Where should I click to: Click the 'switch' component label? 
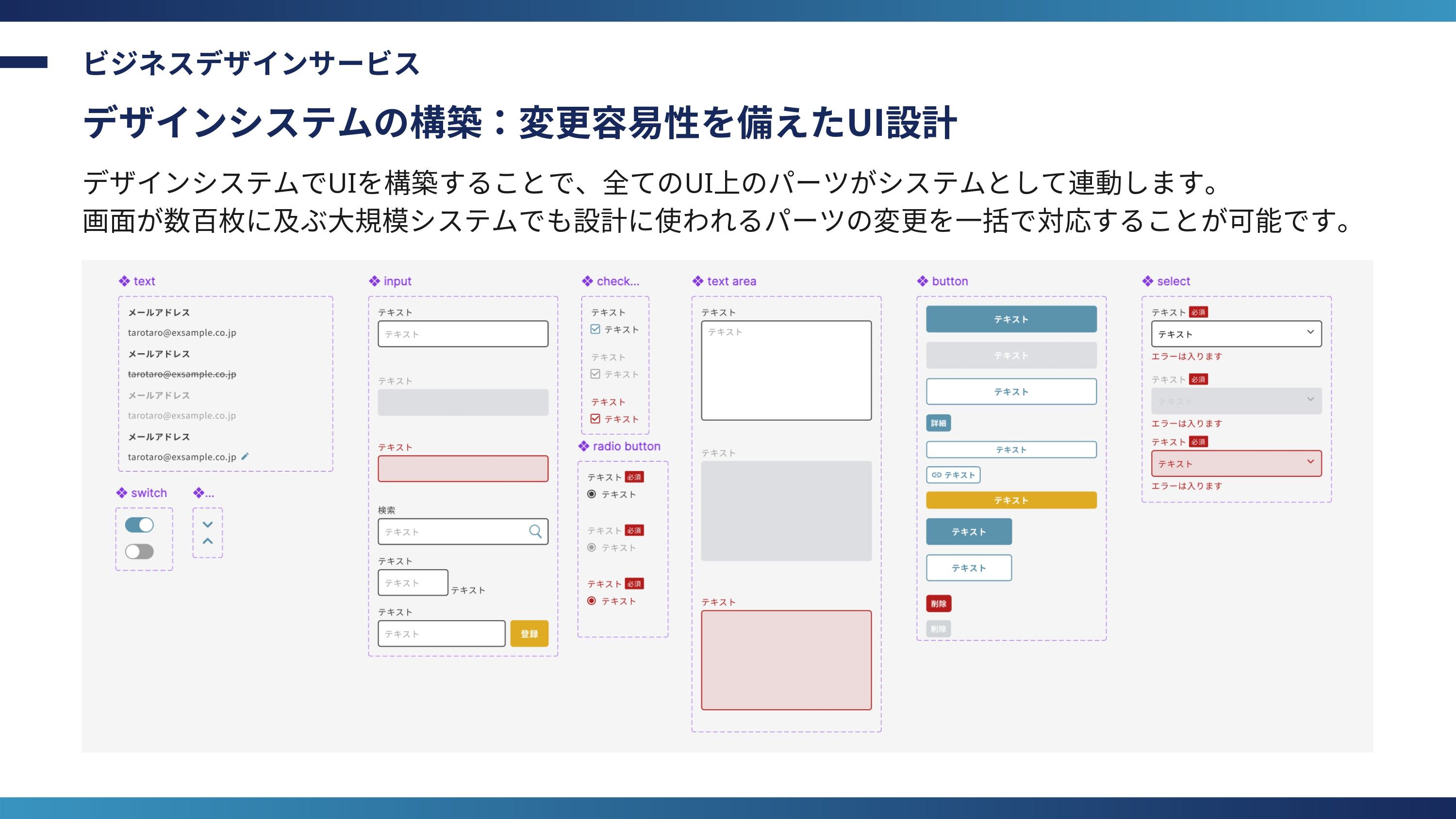pyautogui.click(x=149, y=493)
